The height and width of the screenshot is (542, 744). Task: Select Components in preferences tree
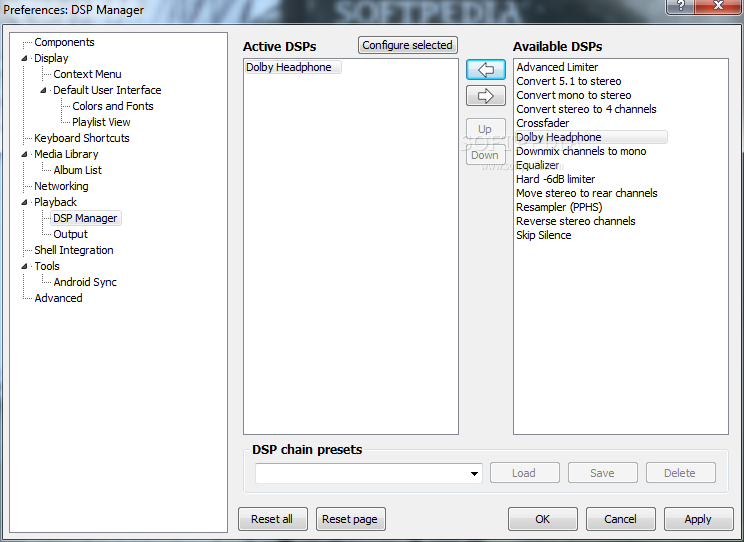(64, 42)
